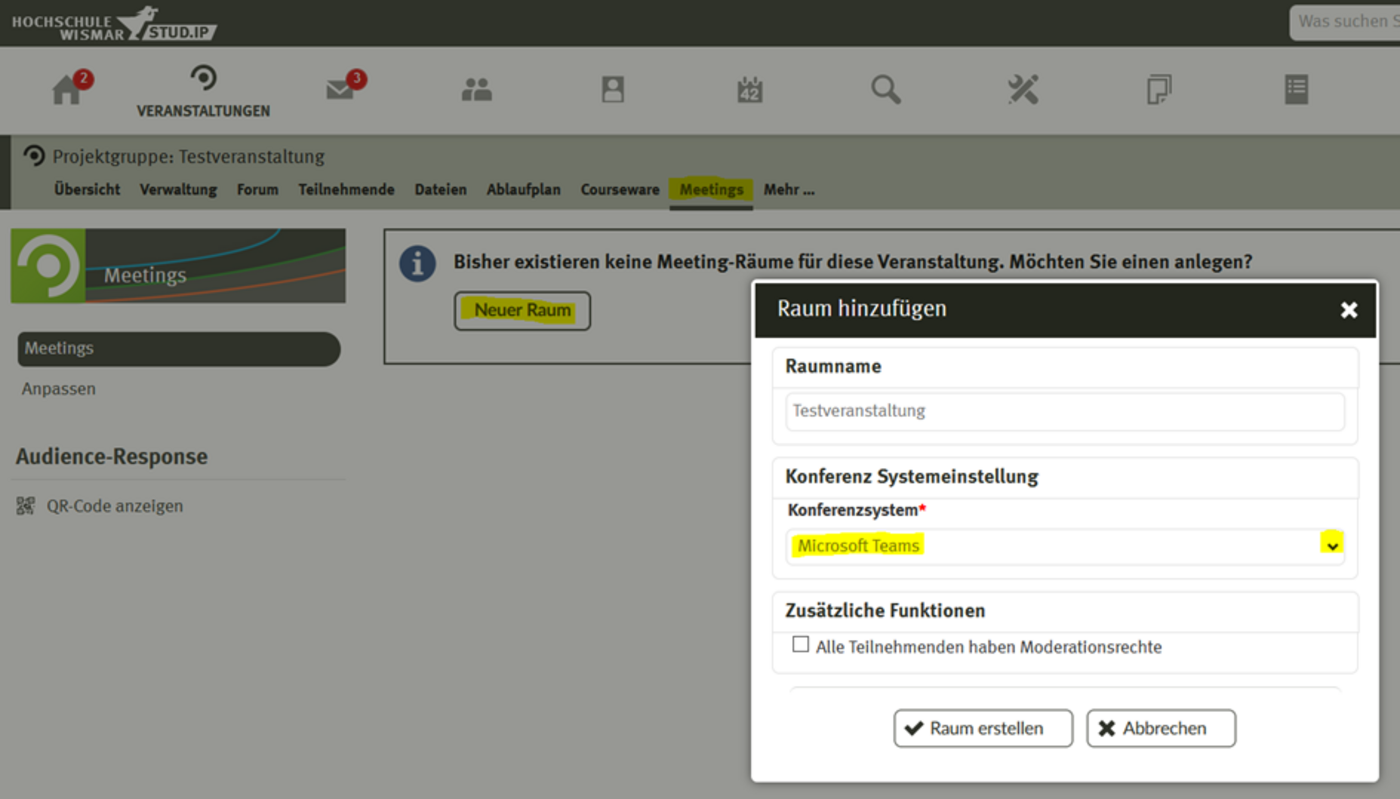
Task: Click the Abbrechen button
Action: (x=1161, y=728)
